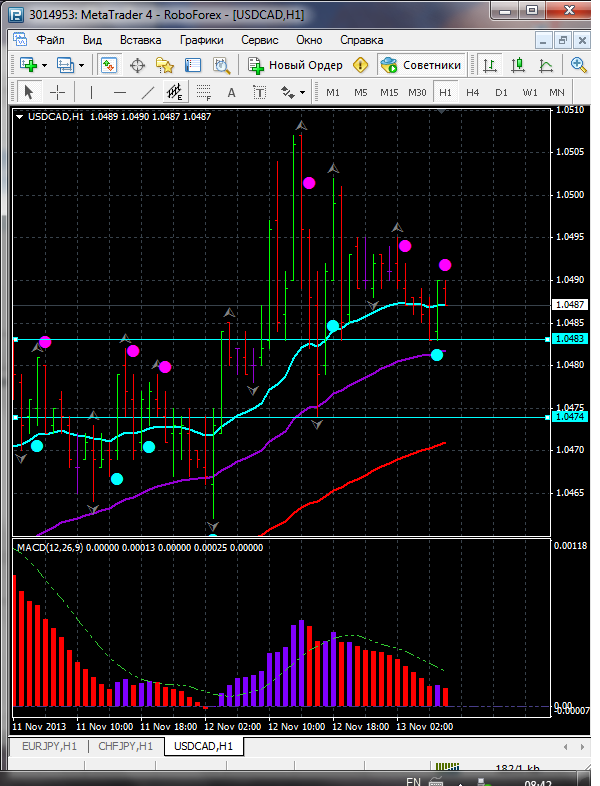Click the crosshair tool
Screen dimensions: 600x786
58,92
